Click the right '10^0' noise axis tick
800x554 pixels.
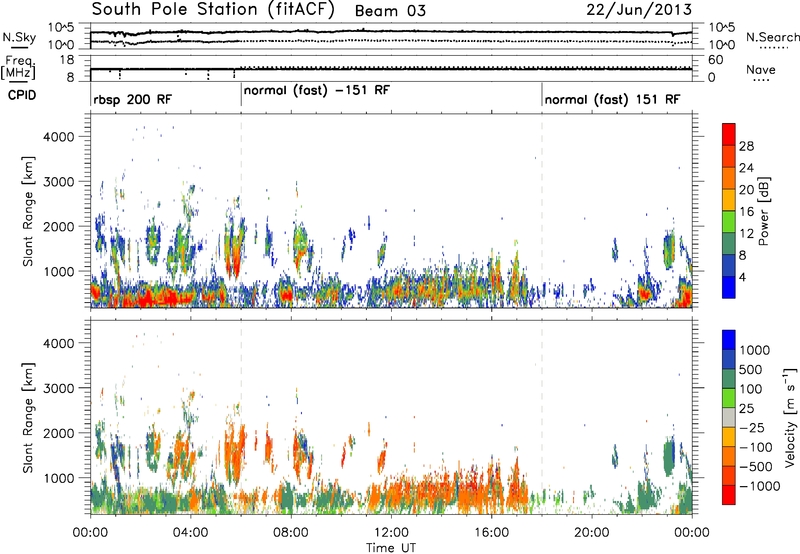pyautogui.click(x=722, y=45)
